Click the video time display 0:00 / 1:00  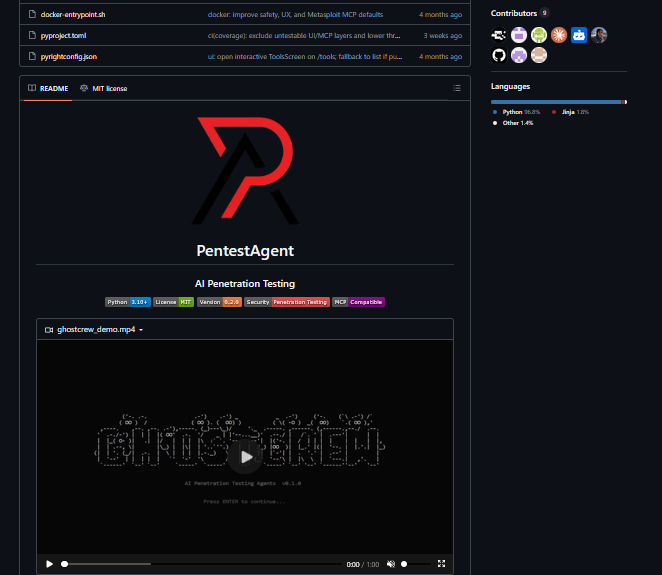363,564
